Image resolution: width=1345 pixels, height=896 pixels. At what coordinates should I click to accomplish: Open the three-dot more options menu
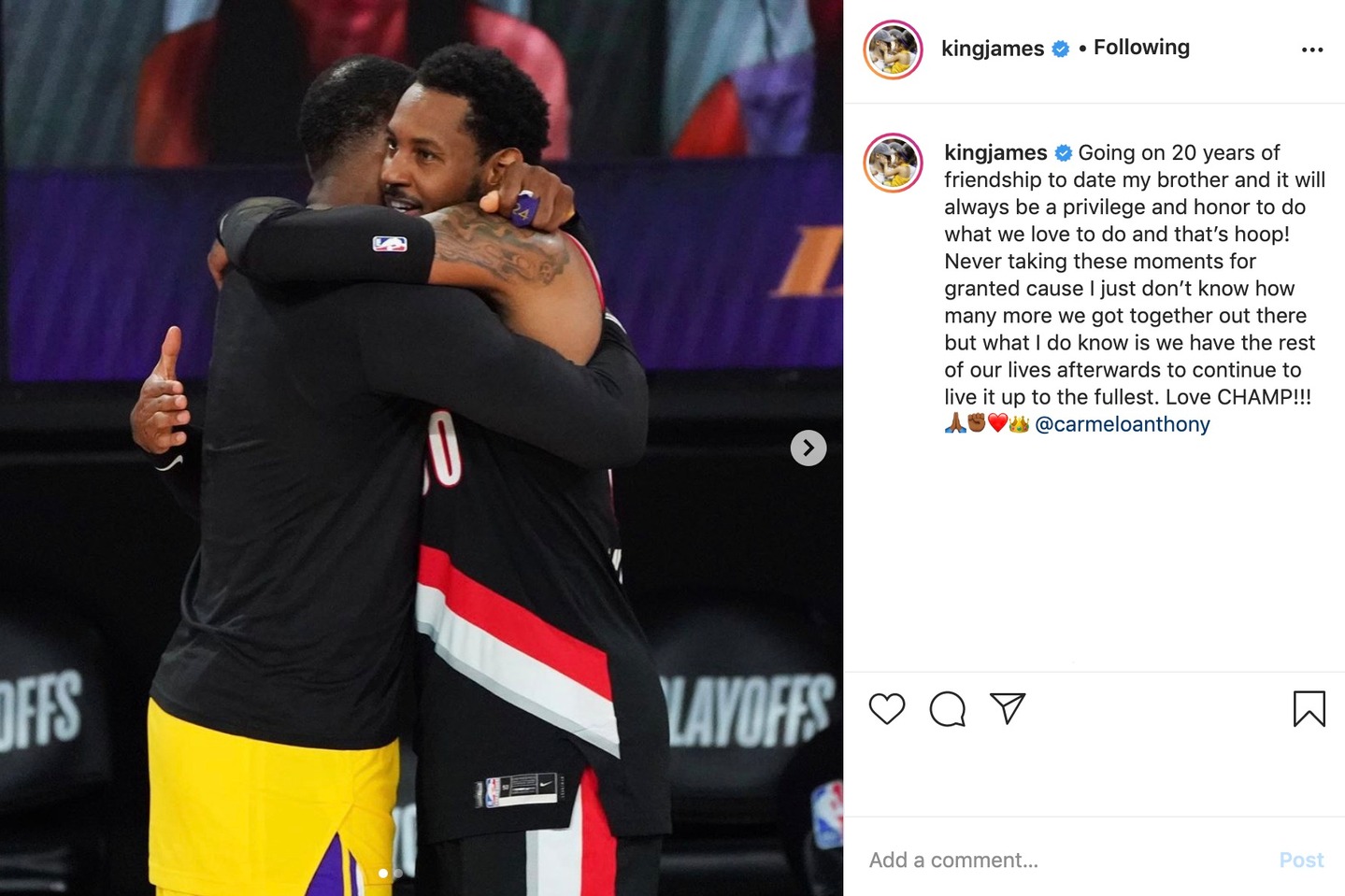[x=1312, y=50]
